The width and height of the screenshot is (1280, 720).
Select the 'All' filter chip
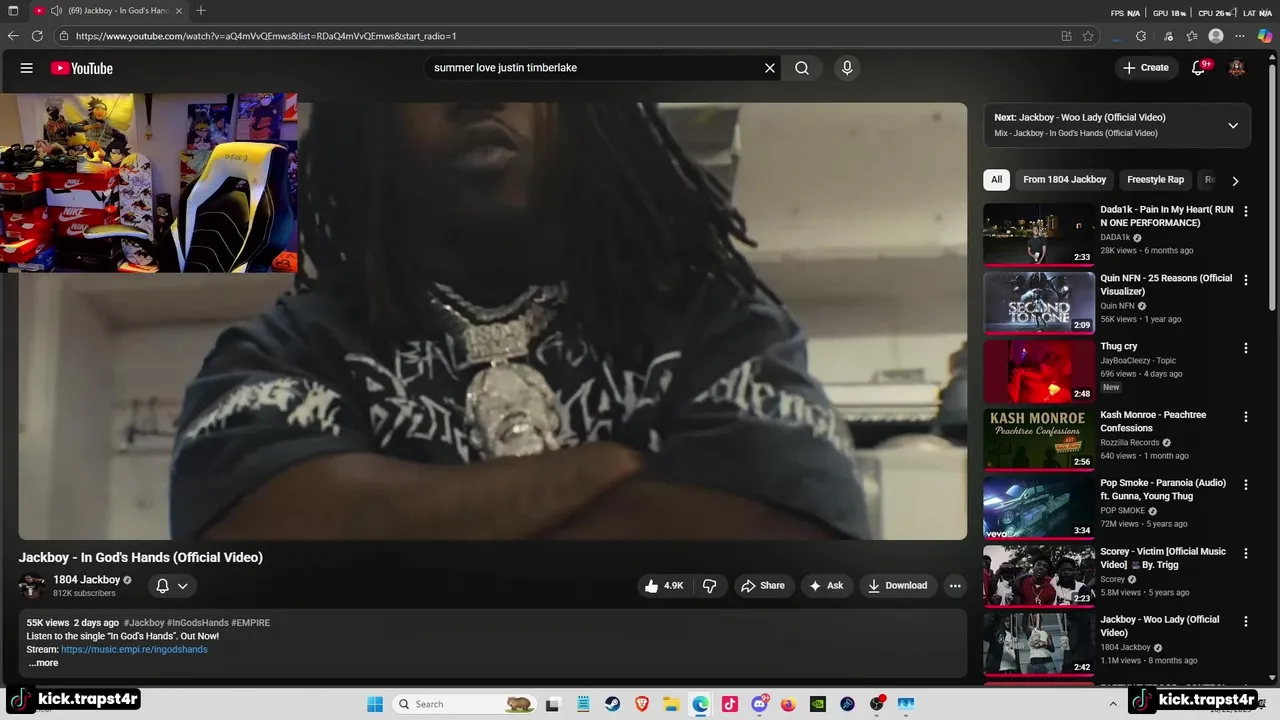tap(997, 180)
